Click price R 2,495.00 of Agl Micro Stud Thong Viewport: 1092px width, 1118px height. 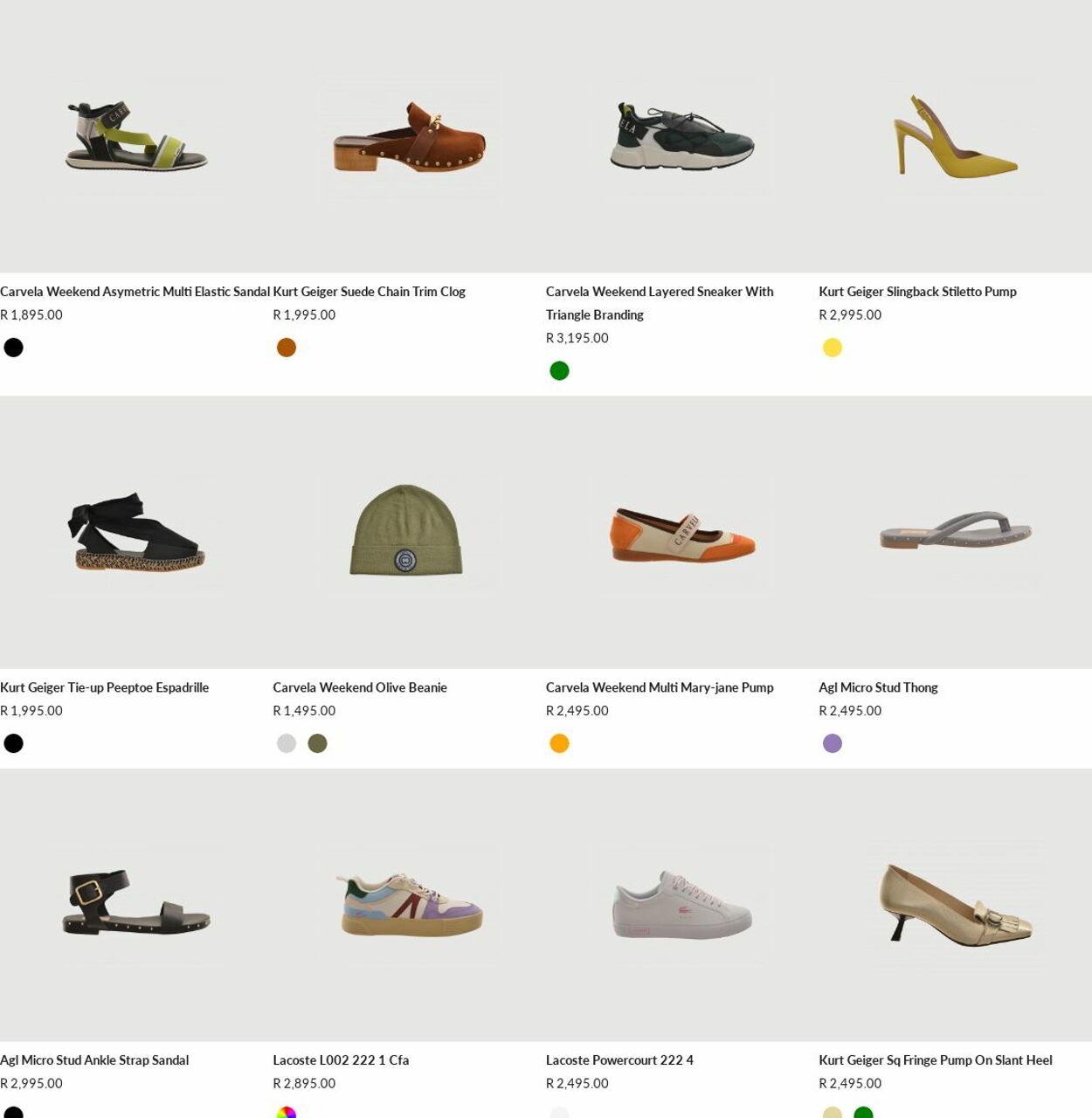850,711
